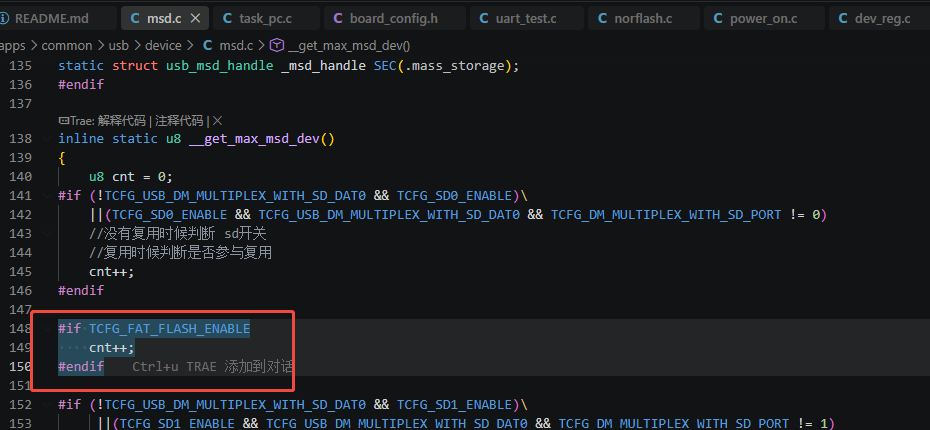
Task: Open the msd.c breadcrumb segment
Action: point(236,46)
